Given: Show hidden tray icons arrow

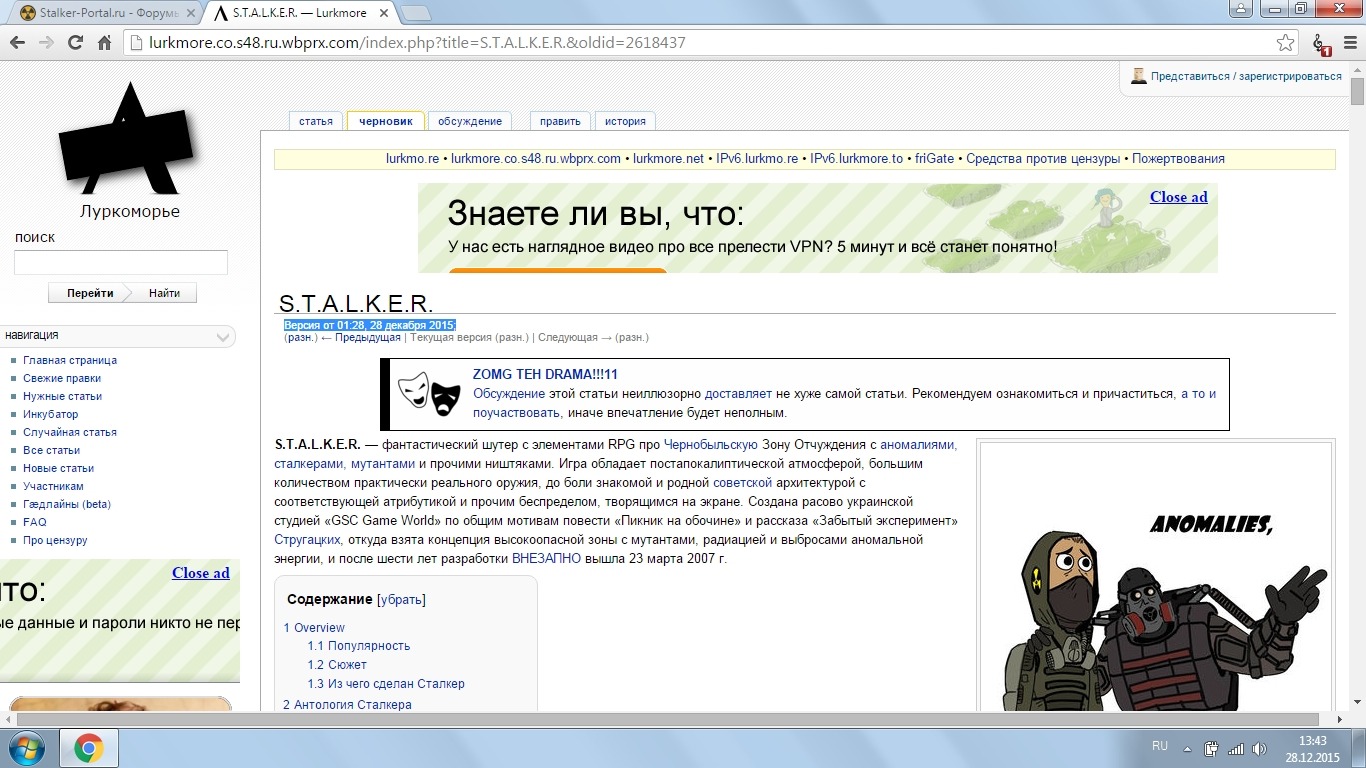Looking at the screenshot, I should click(1187, 748).
